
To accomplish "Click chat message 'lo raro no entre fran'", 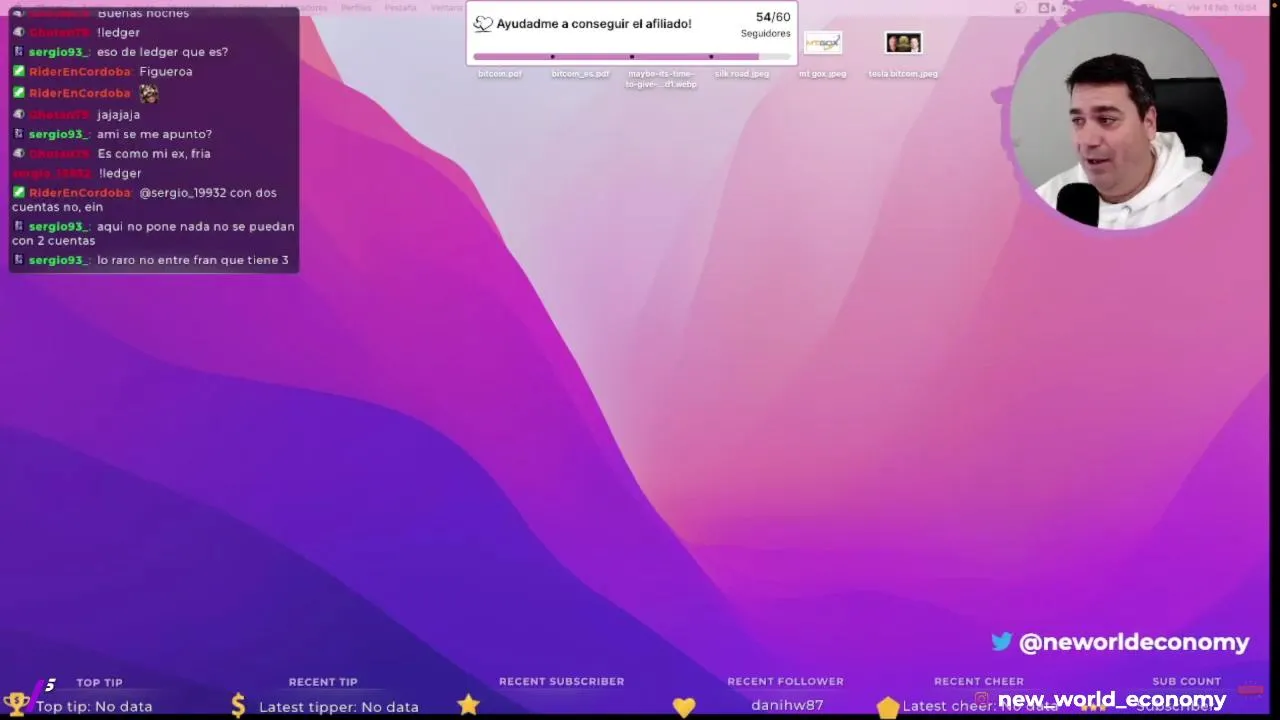I will (x=193, y=260).
